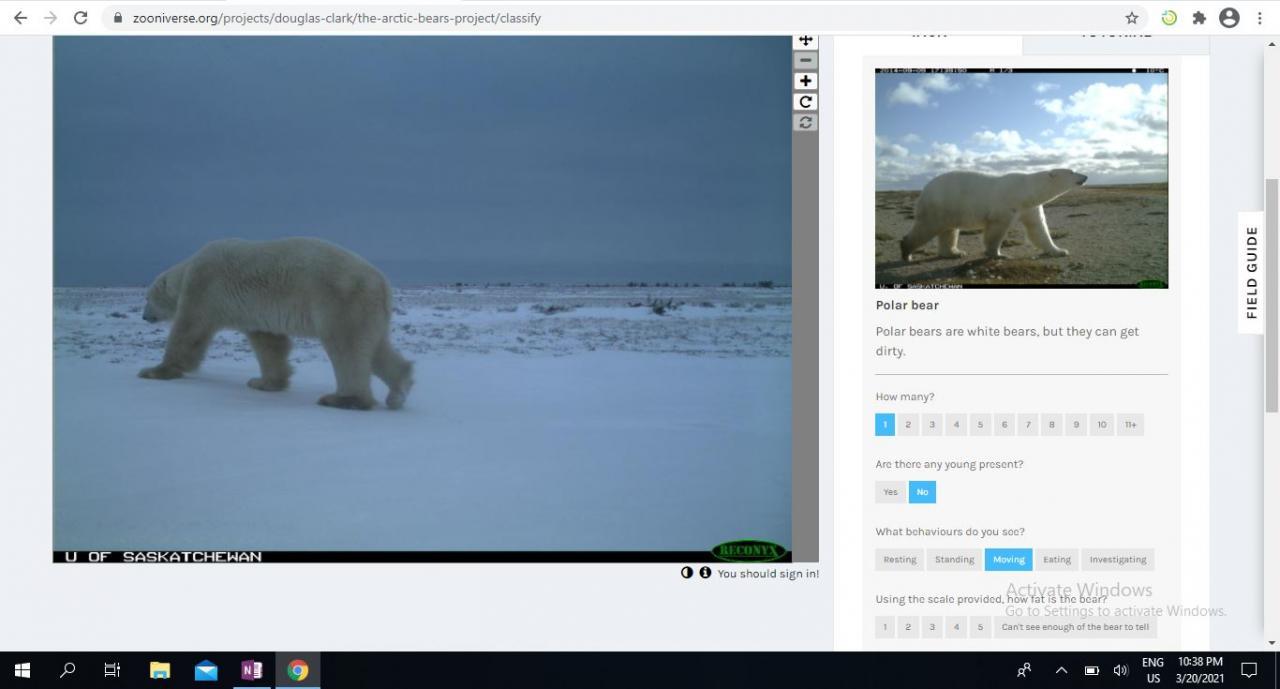1280x689 pixels.
Task: Open the ENG US language switcher
Action: [1153, 670]
